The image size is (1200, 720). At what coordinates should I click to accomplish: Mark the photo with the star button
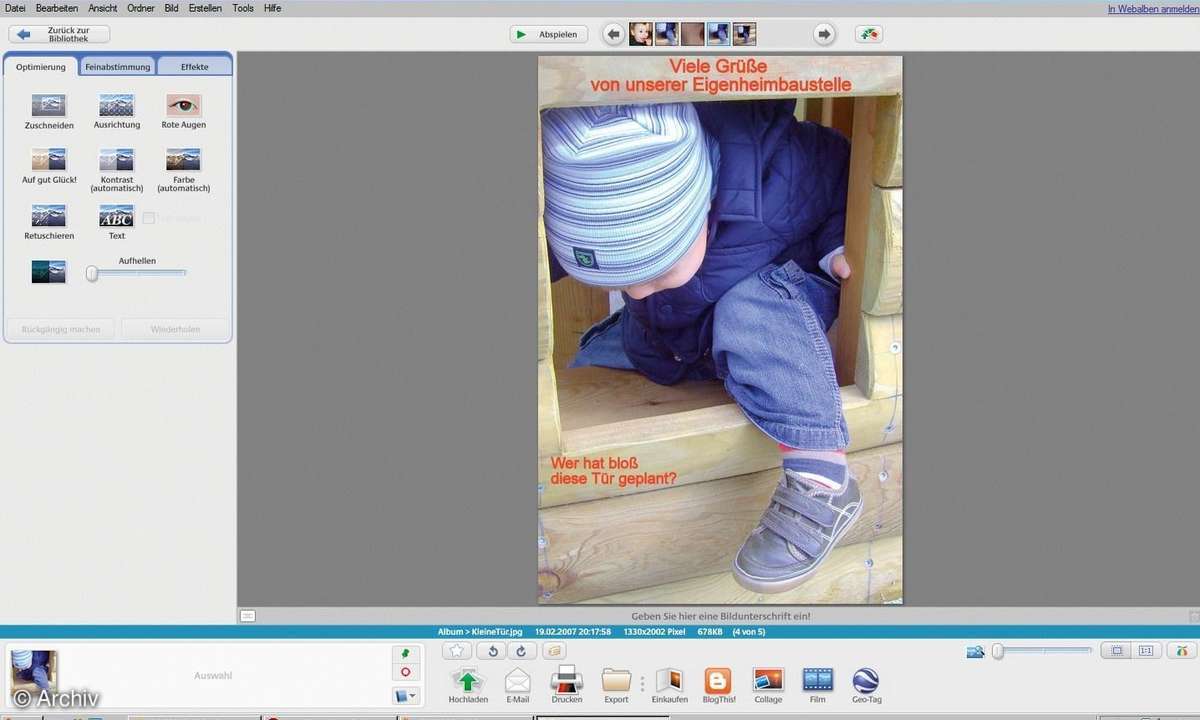pos(457,651)
